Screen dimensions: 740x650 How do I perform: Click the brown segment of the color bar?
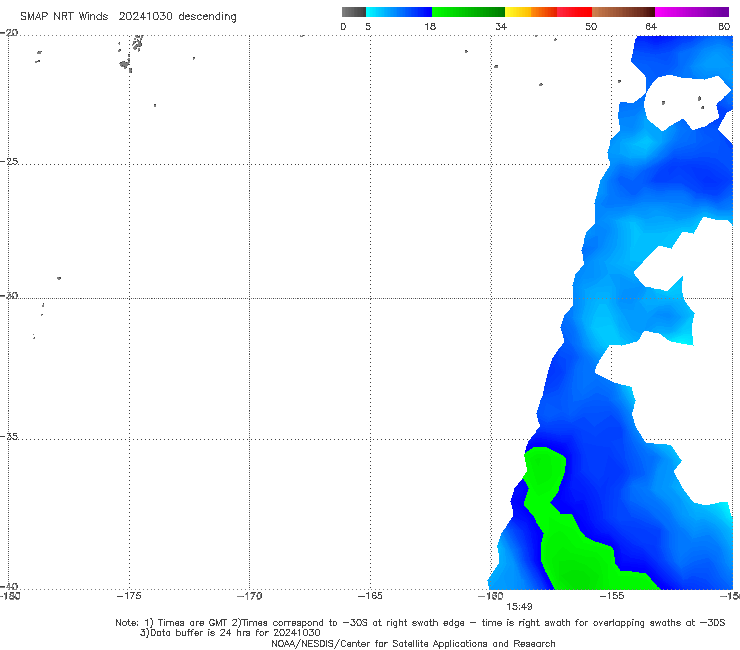point(623,12)
